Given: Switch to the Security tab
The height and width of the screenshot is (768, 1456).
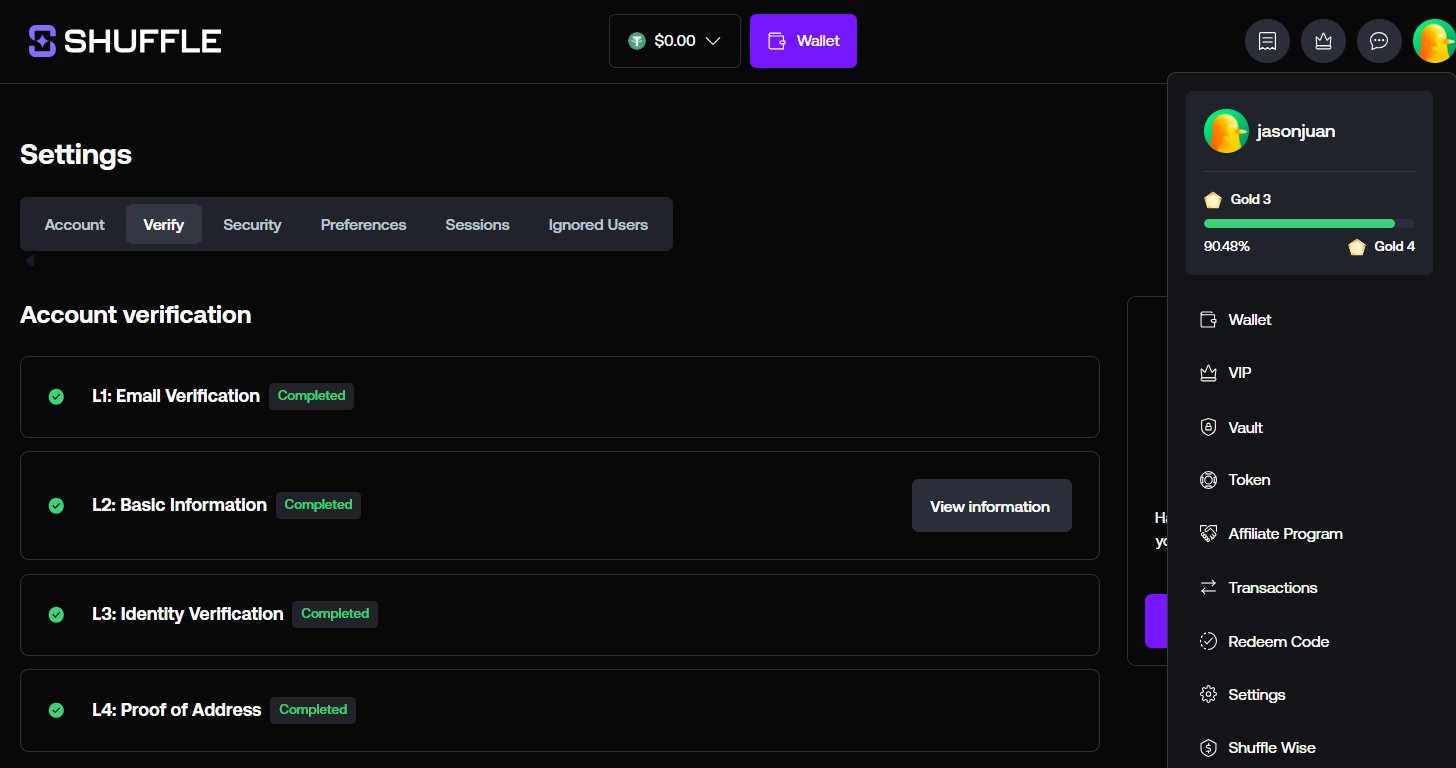Looking at the screenshot, I should [252, 225].
